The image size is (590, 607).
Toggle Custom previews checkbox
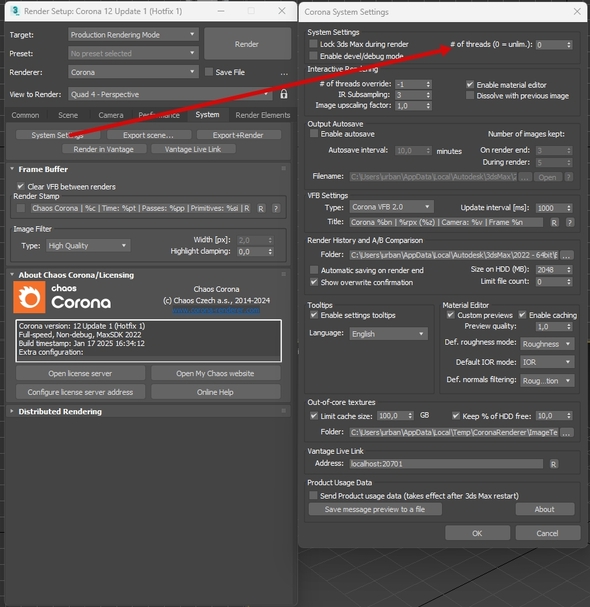point(451,315)
